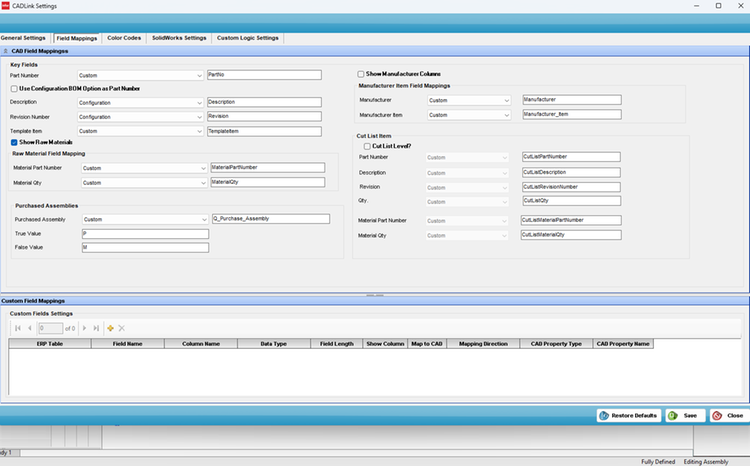Edit the Revision property name field

[x=264, y=116]
